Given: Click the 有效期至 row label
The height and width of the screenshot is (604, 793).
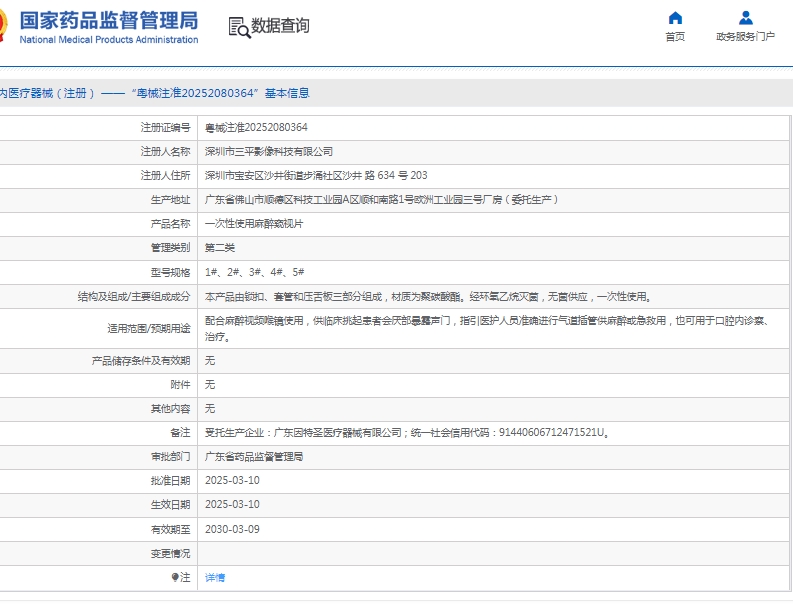Looking at the screenshot, I should pos(170,529).
